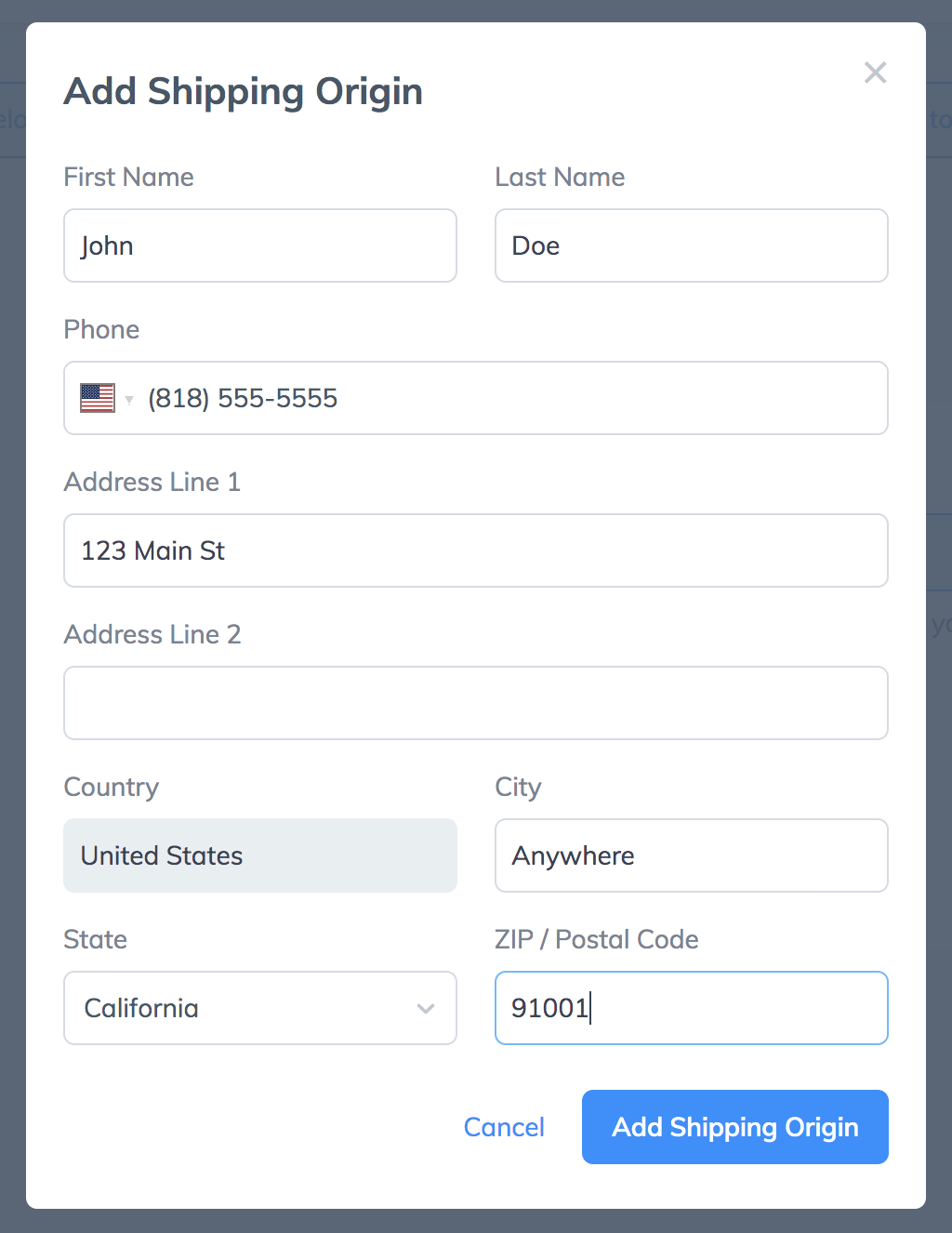The image size is (952, 1233).
Task: Click the City field containing Anywhere
Action: 692,855
